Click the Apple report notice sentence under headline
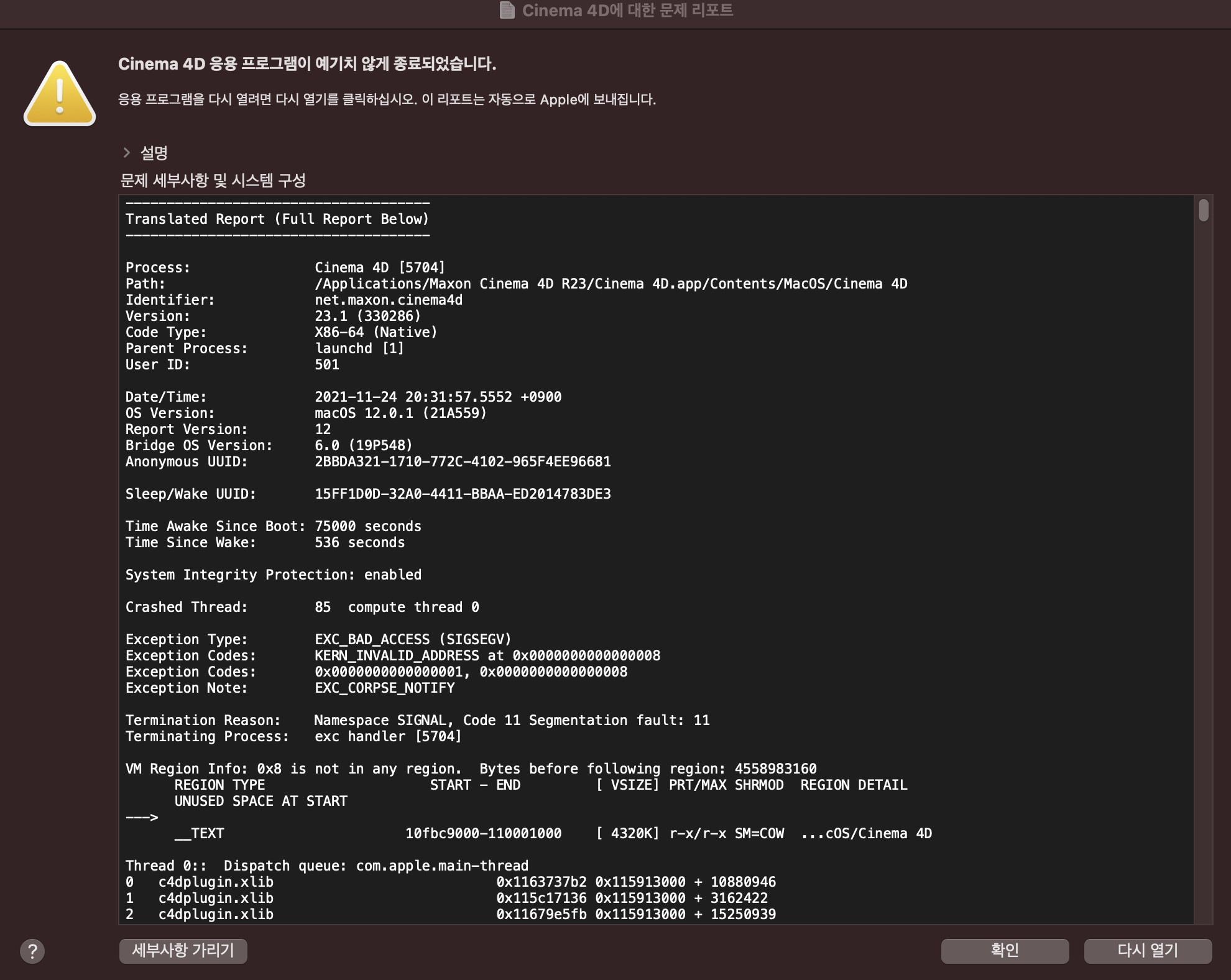Viewport: 1231px width, 980px height. point(387,99)
